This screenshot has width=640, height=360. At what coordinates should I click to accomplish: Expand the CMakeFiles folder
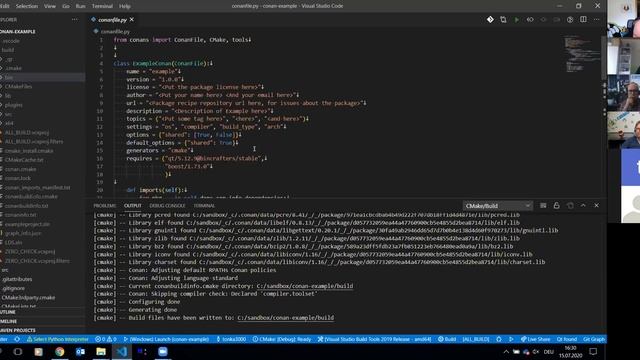(42, 87)
